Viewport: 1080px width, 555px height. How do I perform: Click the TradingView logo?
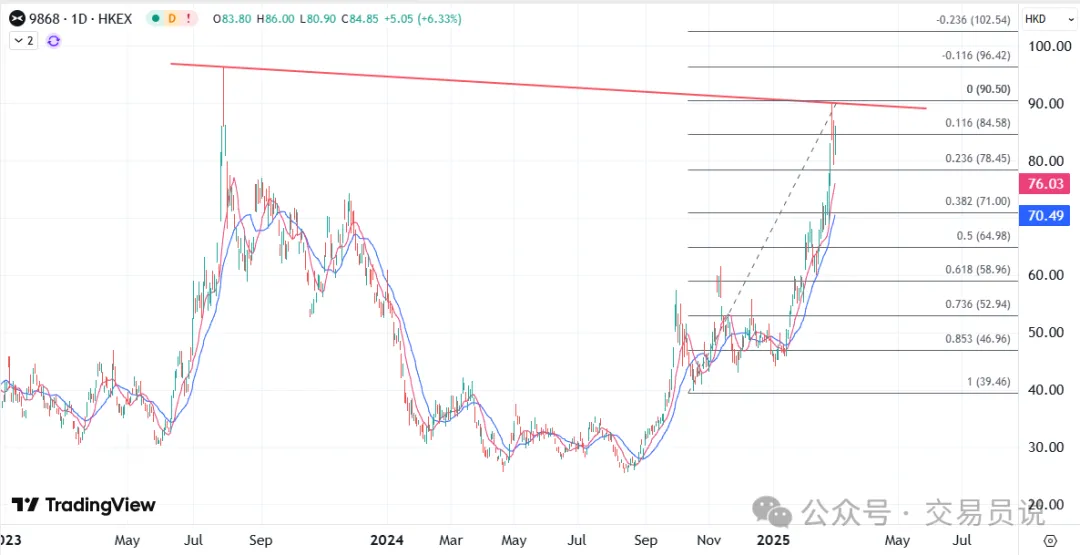[x=84, y=505]
